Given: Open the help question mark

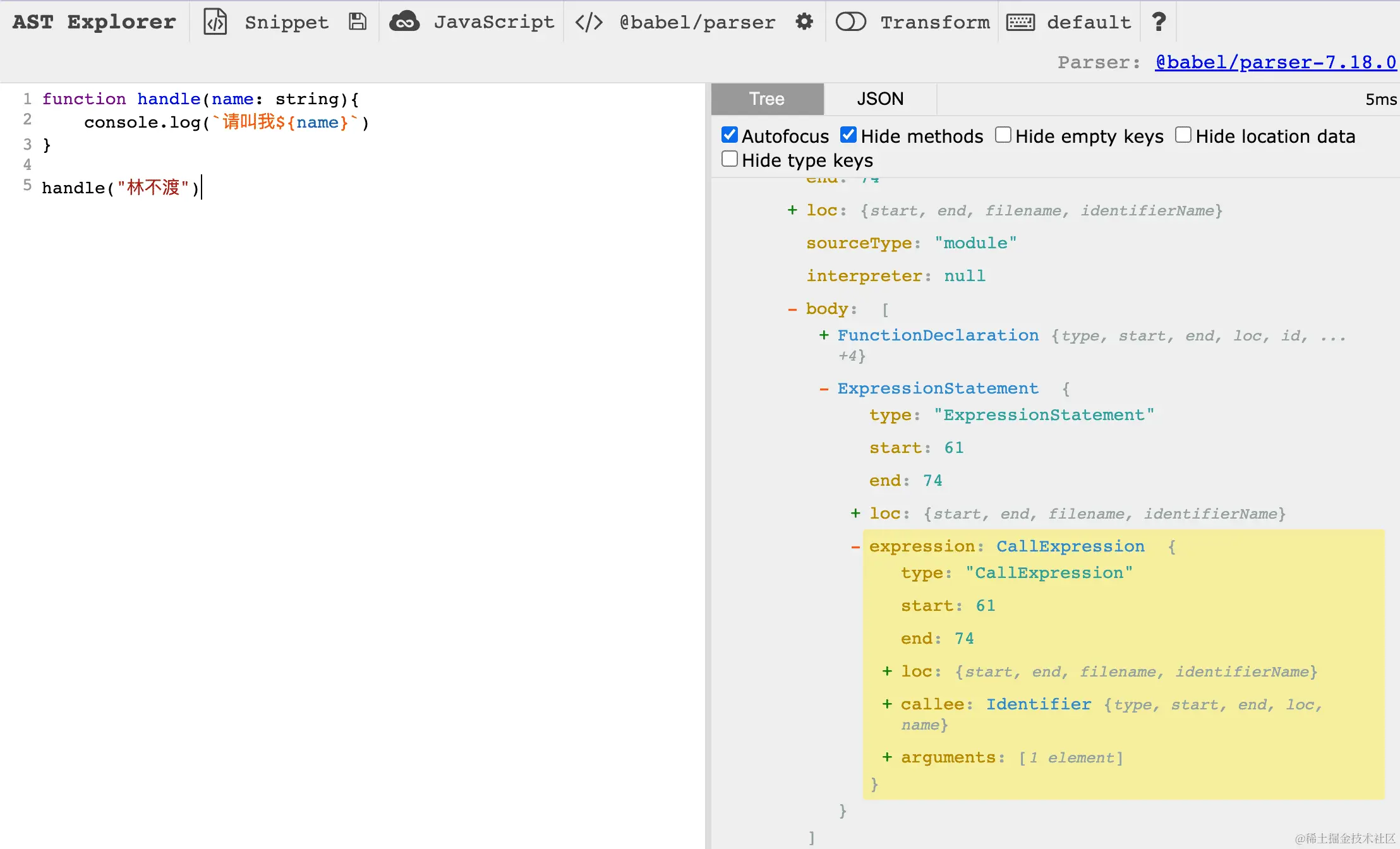Looking at the screenshot, I should click(1159, 21).
